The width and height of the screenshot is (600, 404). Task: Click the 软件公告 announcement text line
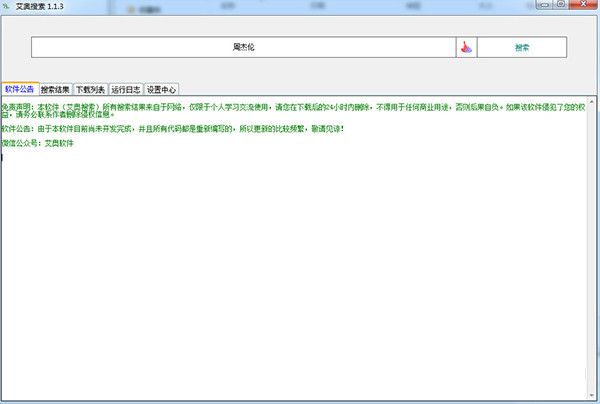(173, 129)
